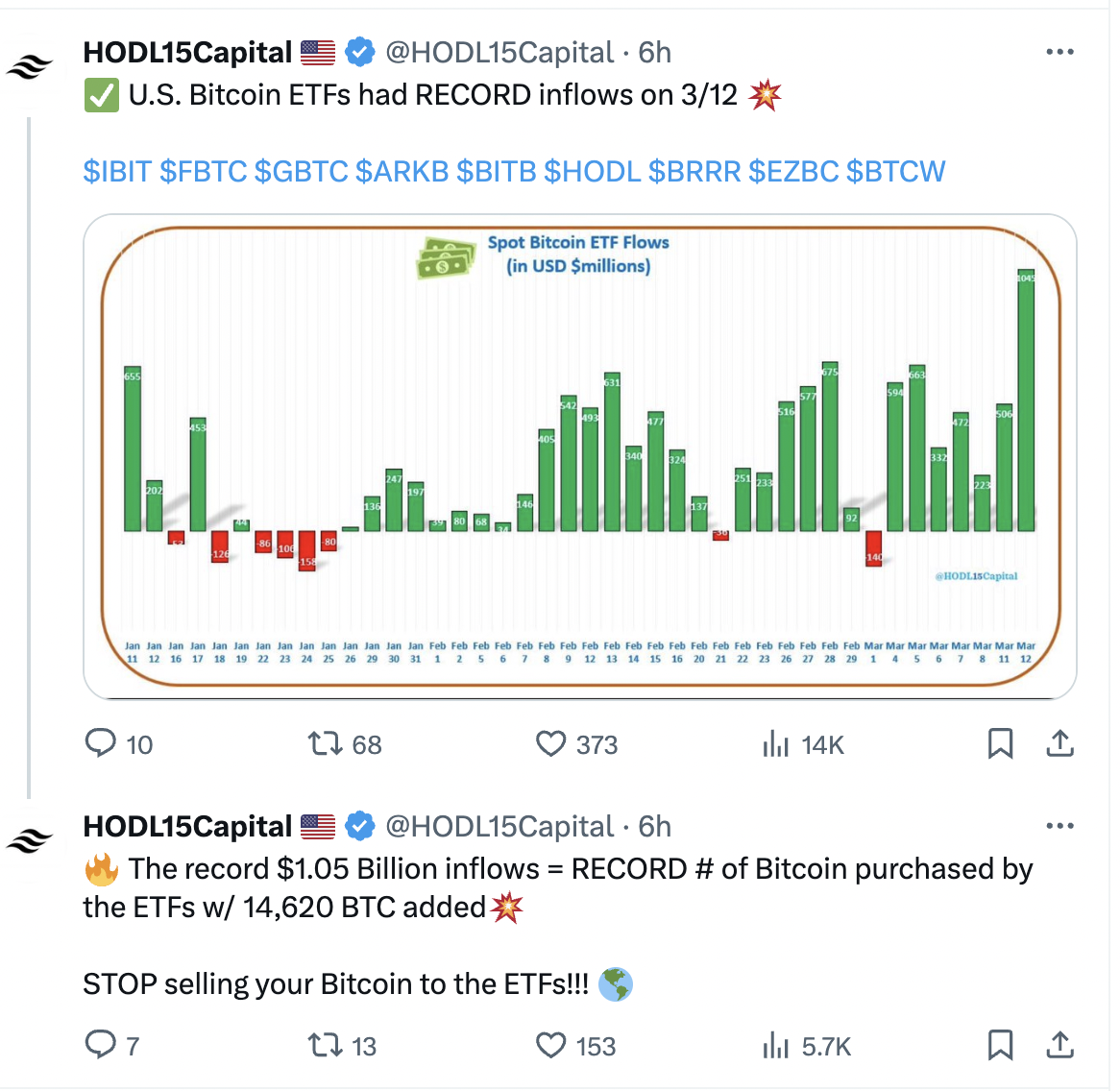This screenshot has height=1091, width=1120.
Task: Bookmark the second tweet about 14,620 BTC
Action: click(1000, 1045)
